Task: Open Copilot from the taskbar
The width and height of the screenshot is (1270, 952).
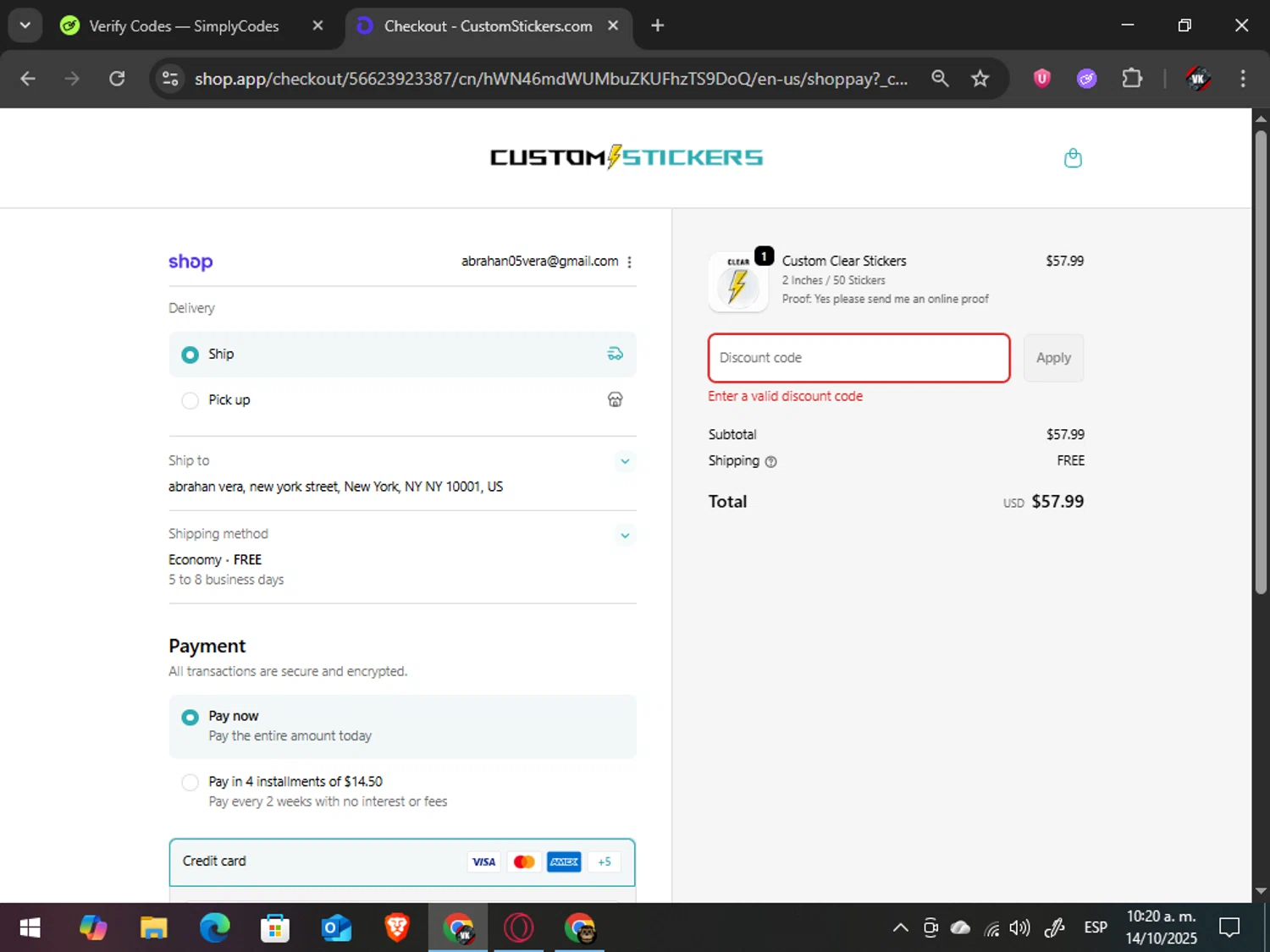Action: [x=92, y=928]
